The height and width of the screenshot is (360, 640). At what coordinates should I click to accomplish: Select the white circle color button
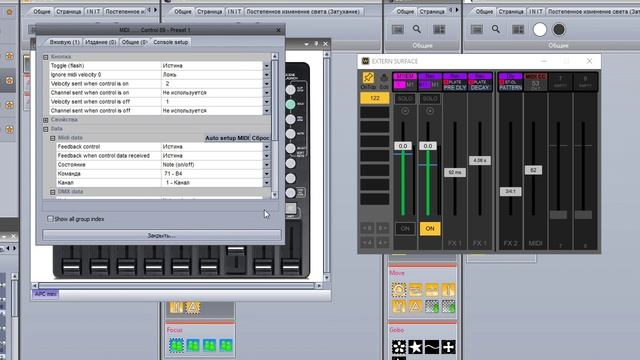[x=540, y=29]
